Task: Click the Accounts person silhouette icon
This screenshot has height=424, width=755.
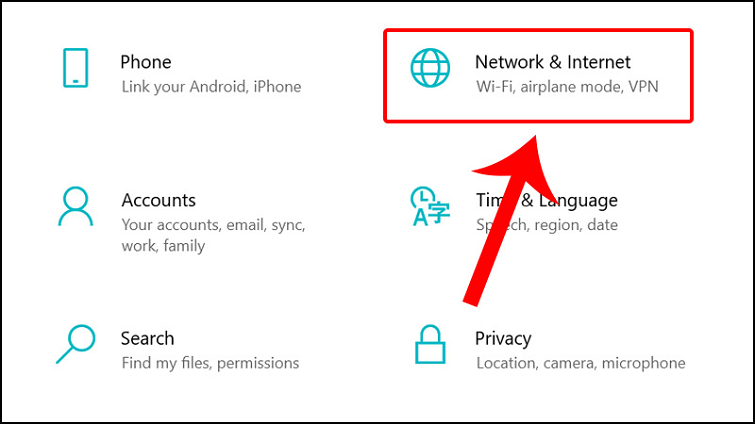Action: [76, 206]
